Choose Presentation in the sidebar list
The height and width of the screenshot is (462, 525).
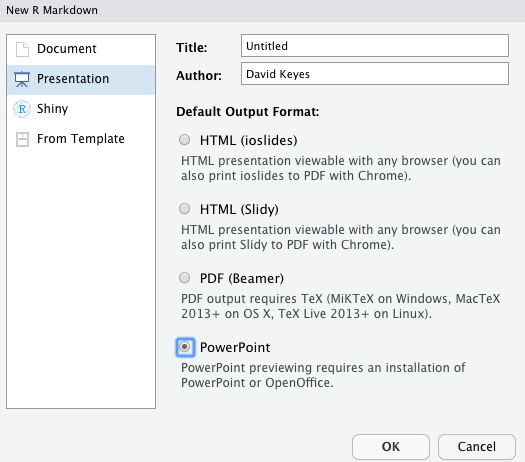81,80
